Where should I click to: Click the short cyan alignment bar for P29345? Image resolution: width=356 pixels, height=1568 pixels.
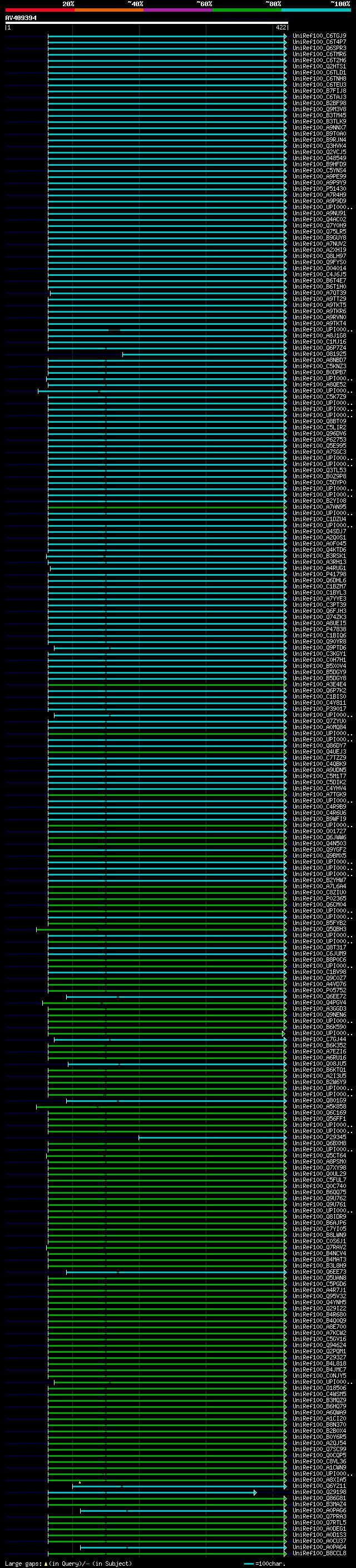[x=212, y=1137]
